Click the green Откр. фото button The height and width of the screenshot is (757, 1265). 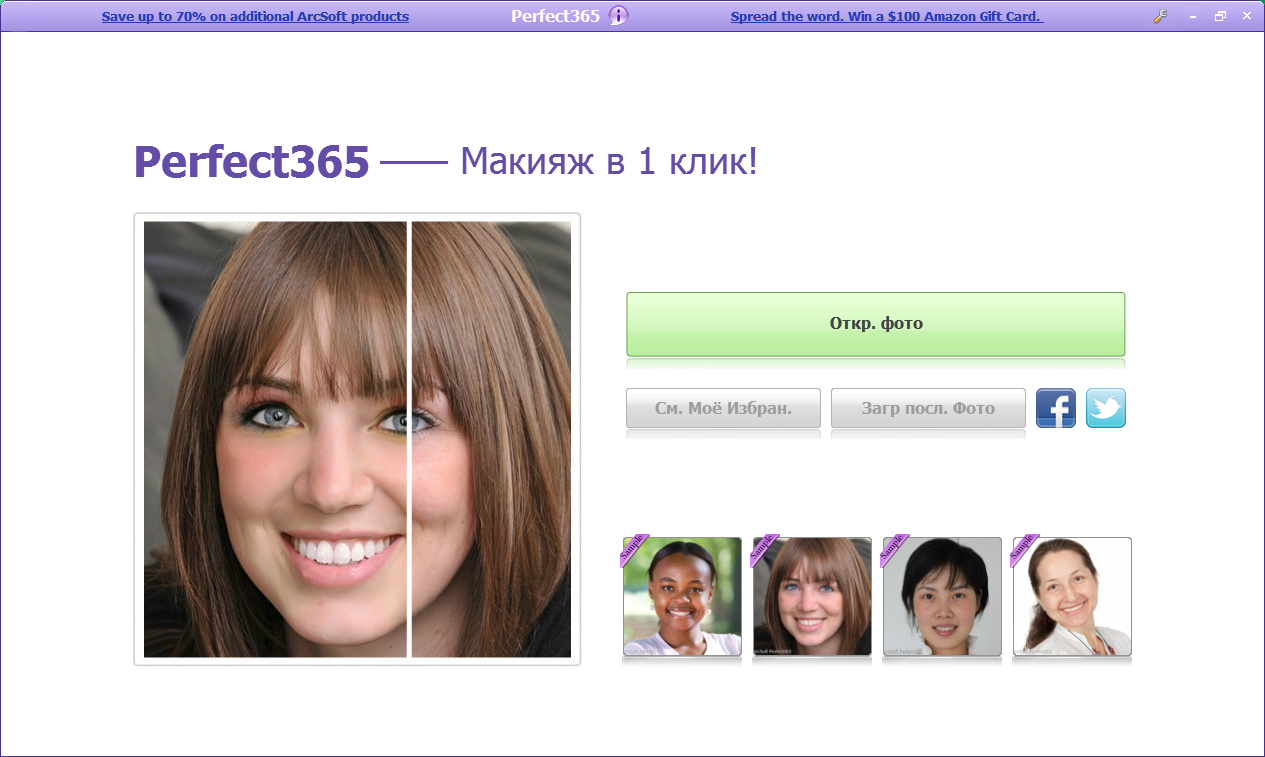pos(875,324)
